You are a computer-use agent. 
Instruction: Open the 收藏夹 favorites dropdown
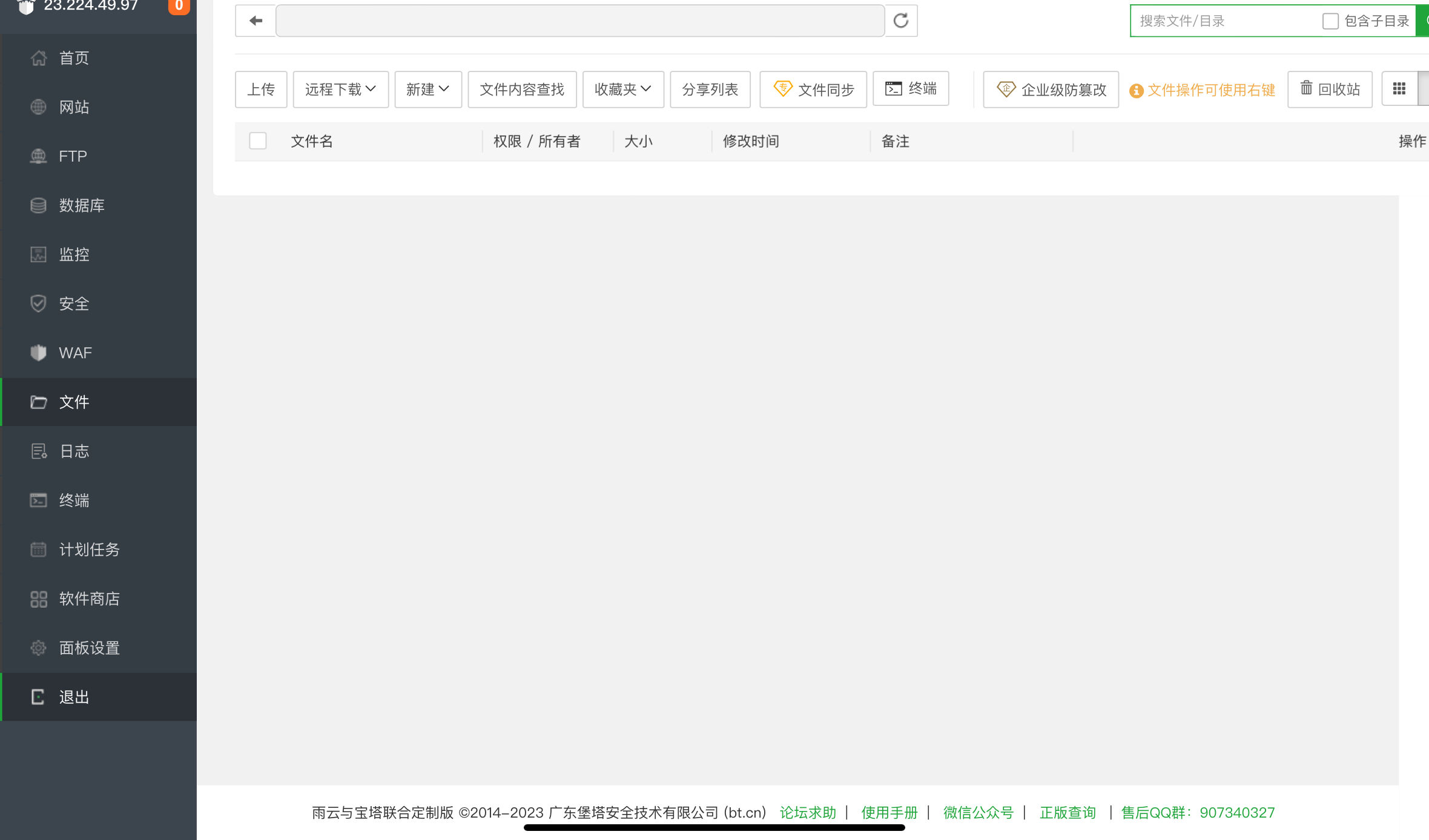coord(622,90)
